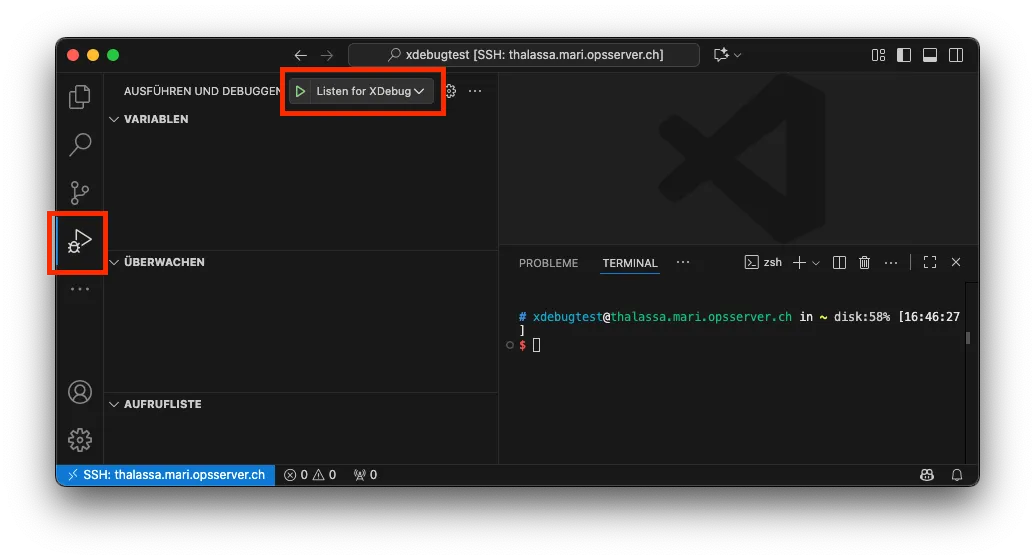Open the new terminal profile dropdown arrow

click(816, 263)
